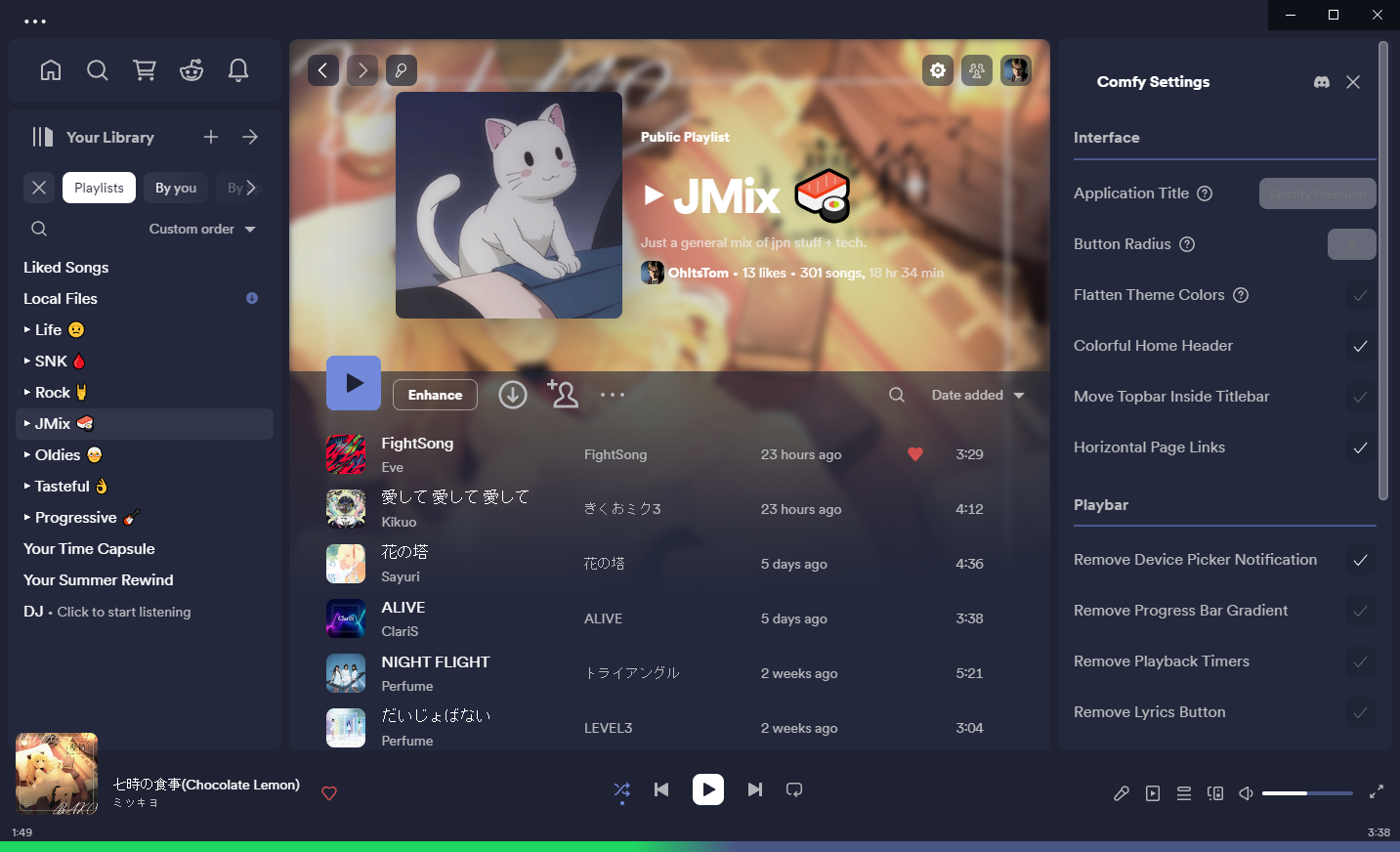Close the Comfy Settings panel

coord(1353,82)
